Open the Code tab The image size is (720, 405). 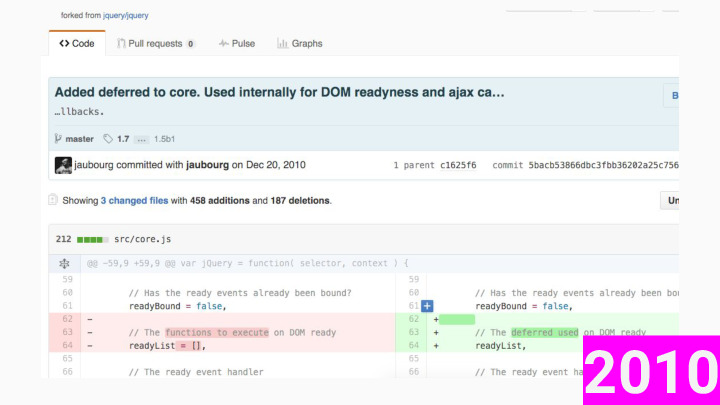[x=76, y=44]
